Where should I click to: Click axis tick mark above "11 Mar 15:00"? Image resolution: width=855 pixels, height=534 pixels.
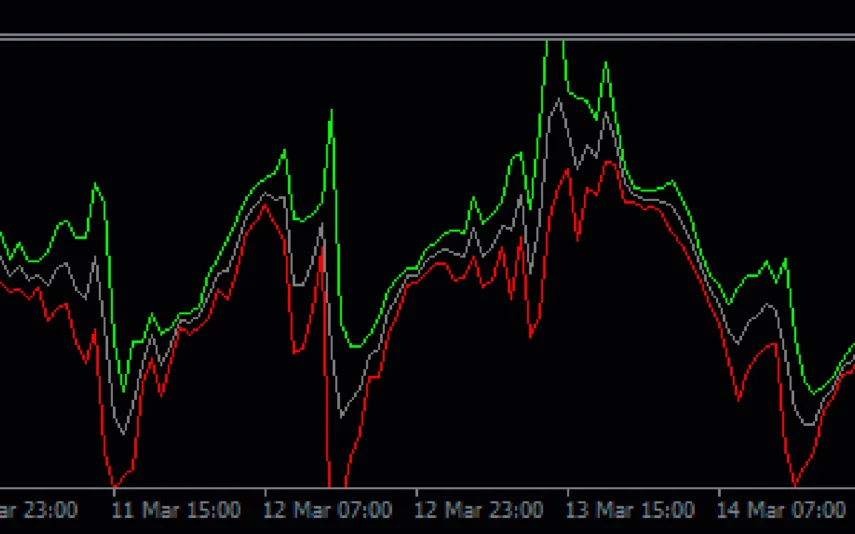(114, 493)
